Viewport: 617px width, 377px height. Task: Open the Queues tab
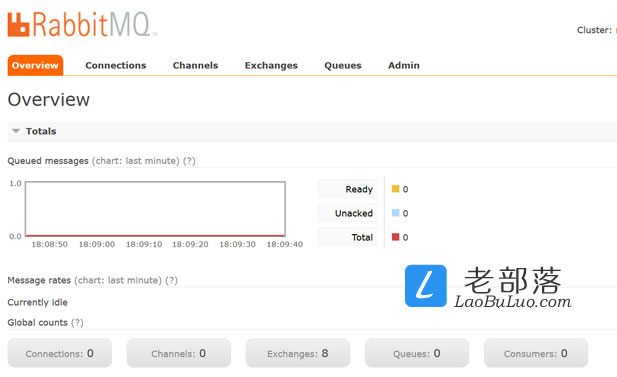pos(343,65)
